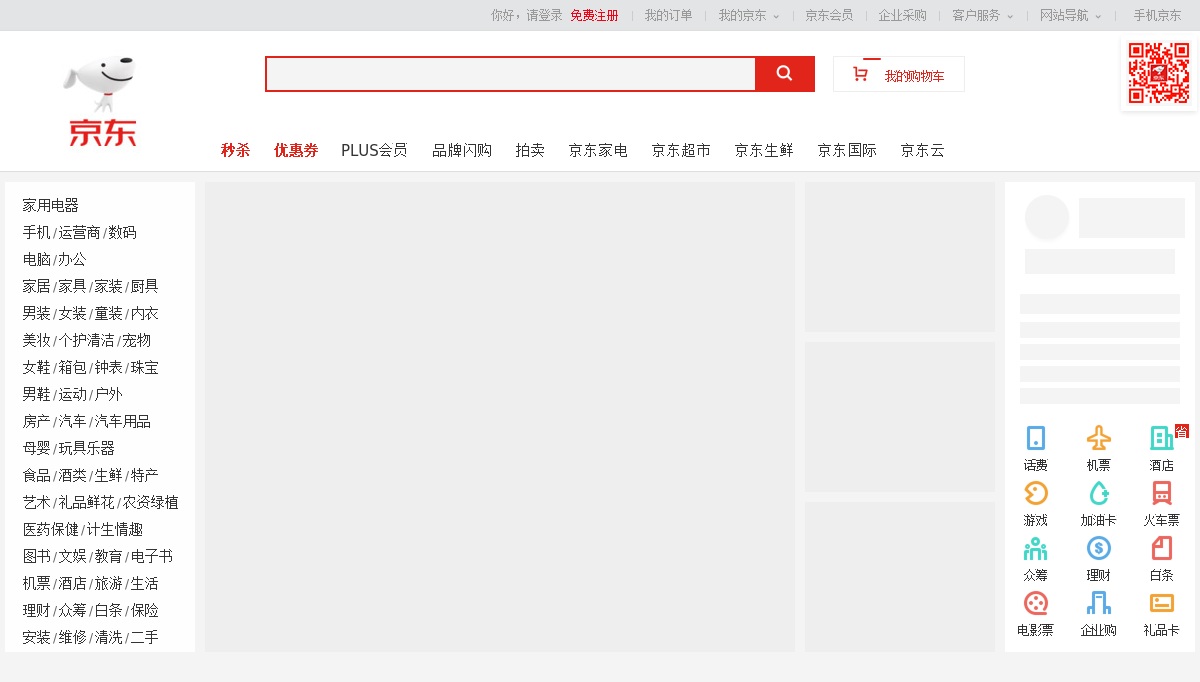
Task: Expand the 网站导航 dropdown
Action: point(1070,15)
